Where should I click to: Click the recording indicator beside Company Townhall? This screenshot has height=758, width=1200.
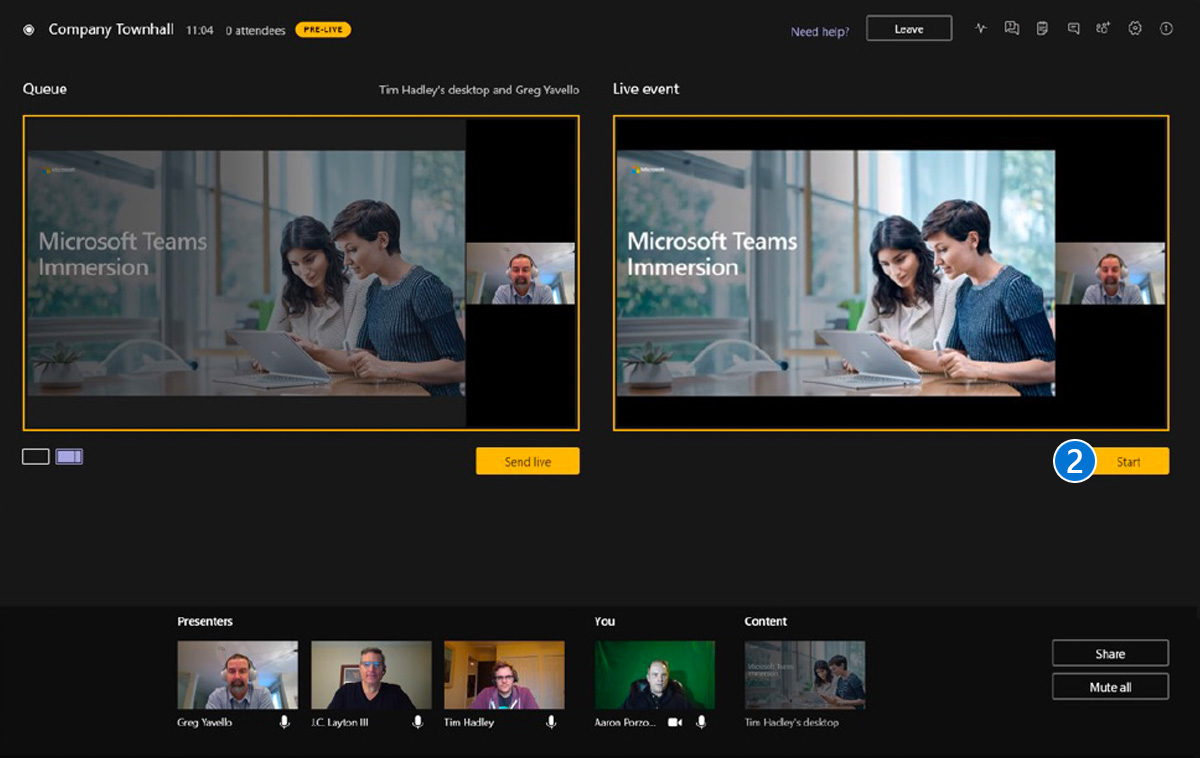pos(29,30)
